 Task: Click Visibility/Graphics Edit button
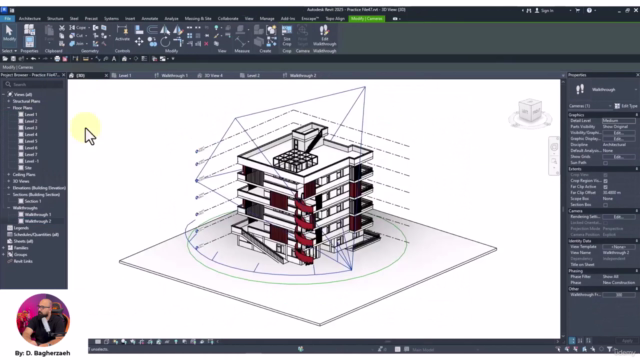(618, 133)
